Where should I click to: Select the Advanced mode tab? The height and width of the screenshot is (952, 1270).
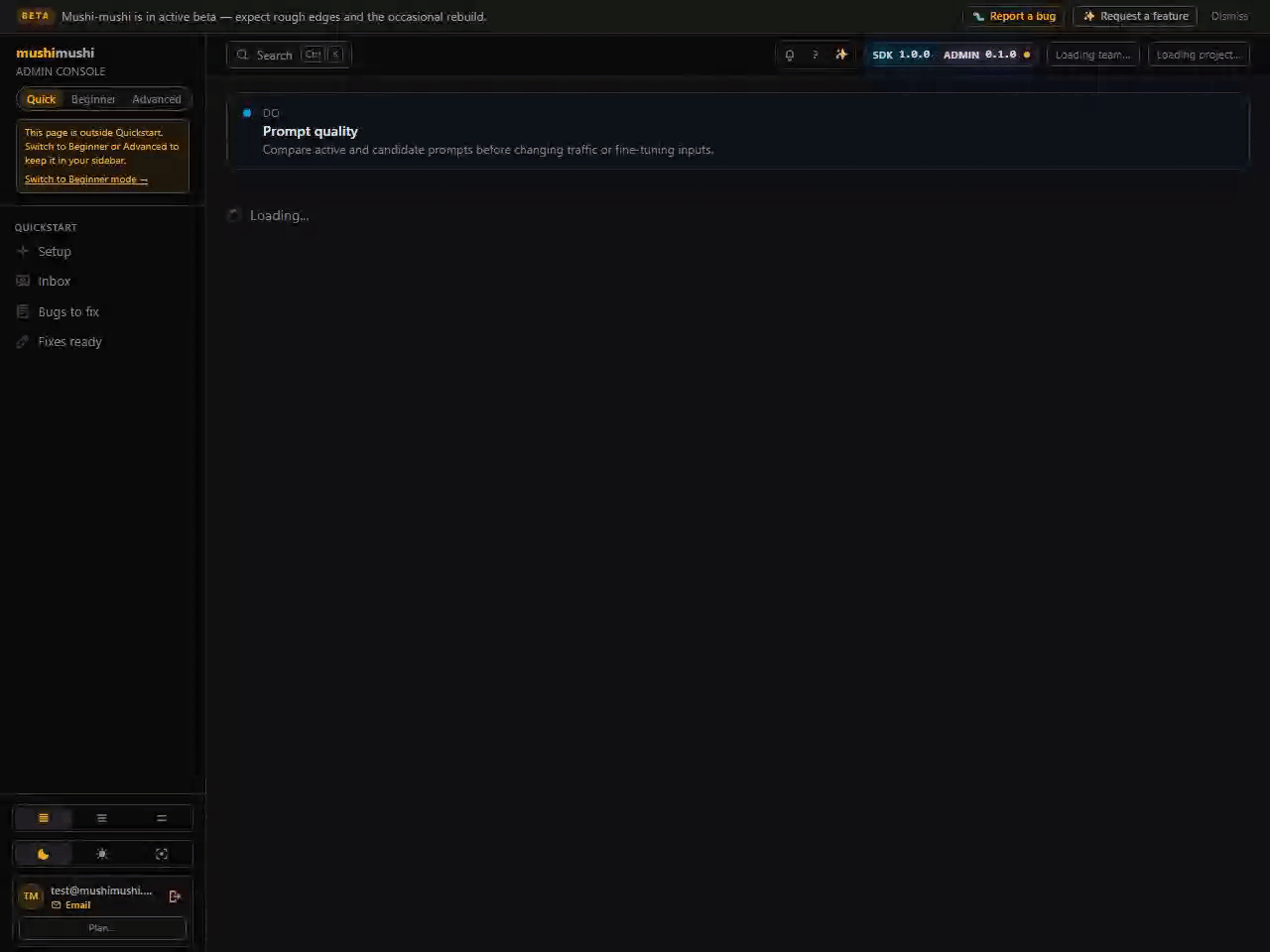coord(157,99)
